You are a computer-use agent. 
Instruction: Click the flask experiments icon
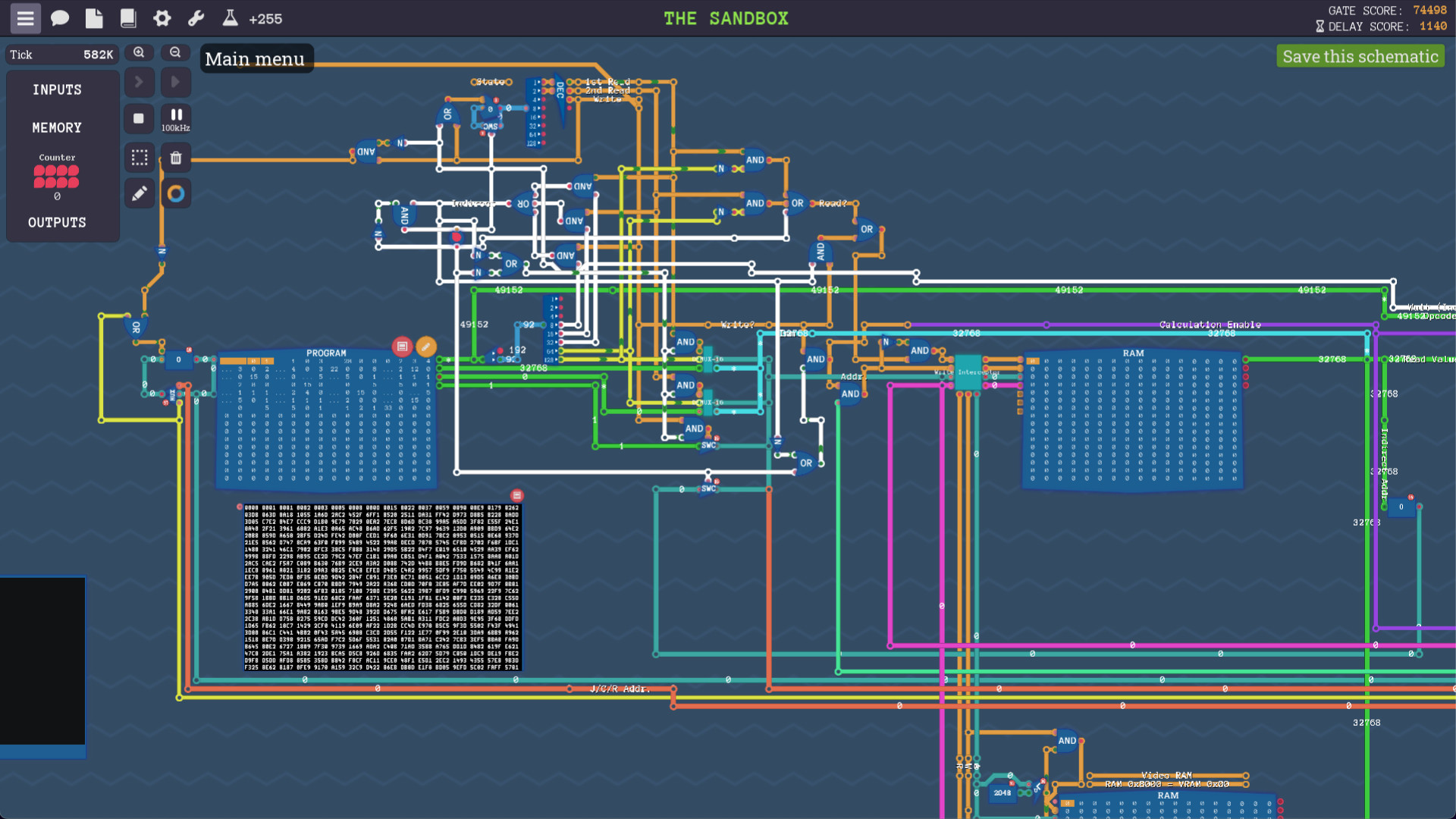click(230, 18)
